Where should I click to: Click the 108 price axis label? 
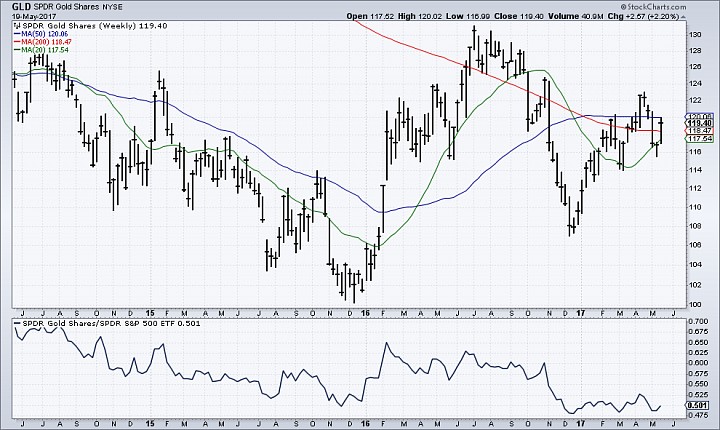click(694, 226)
